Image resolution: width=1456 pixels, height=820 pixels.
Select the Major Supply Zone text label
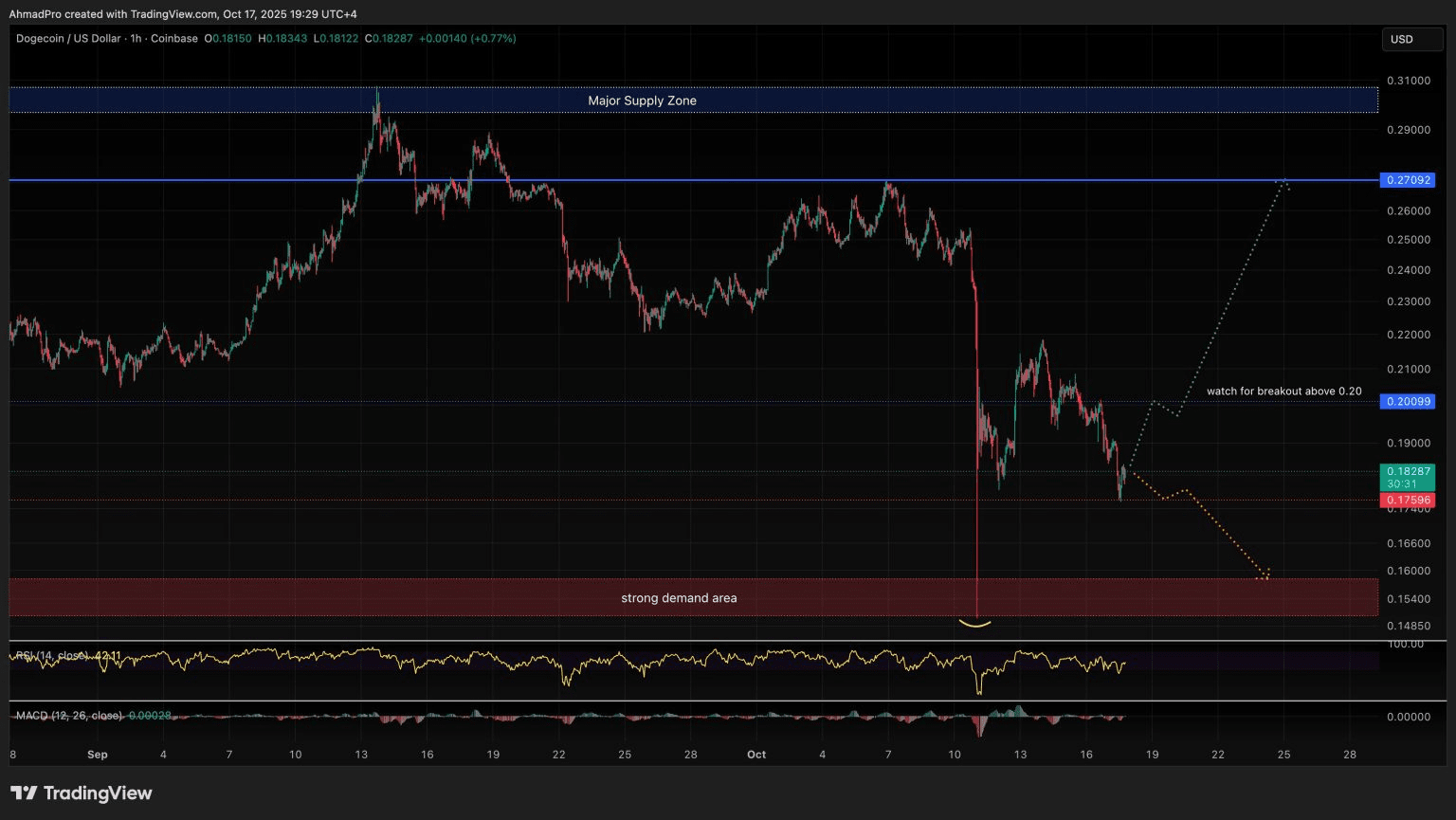(x=642, y=100)
